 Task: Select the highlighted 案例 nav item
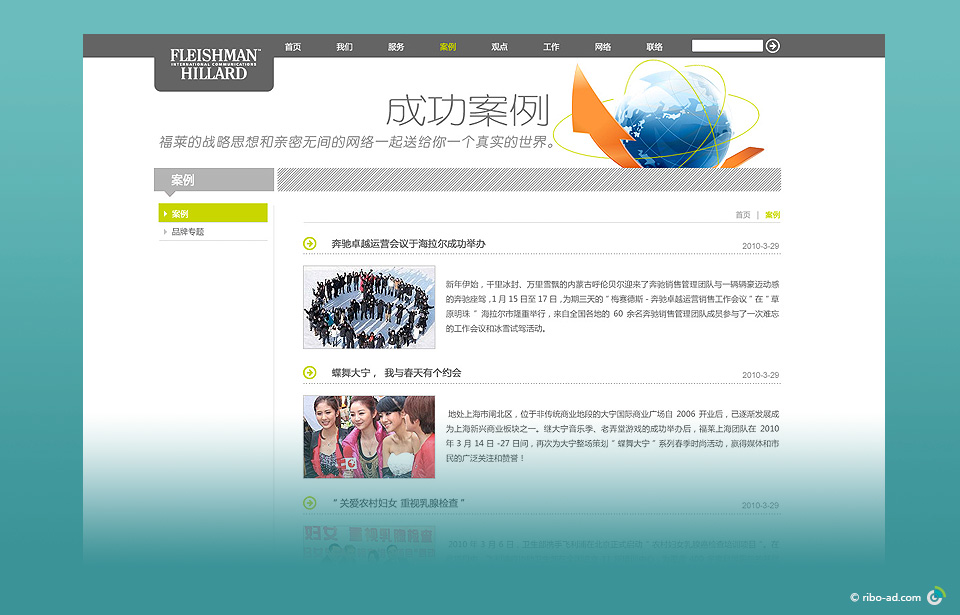pos(448,47)
